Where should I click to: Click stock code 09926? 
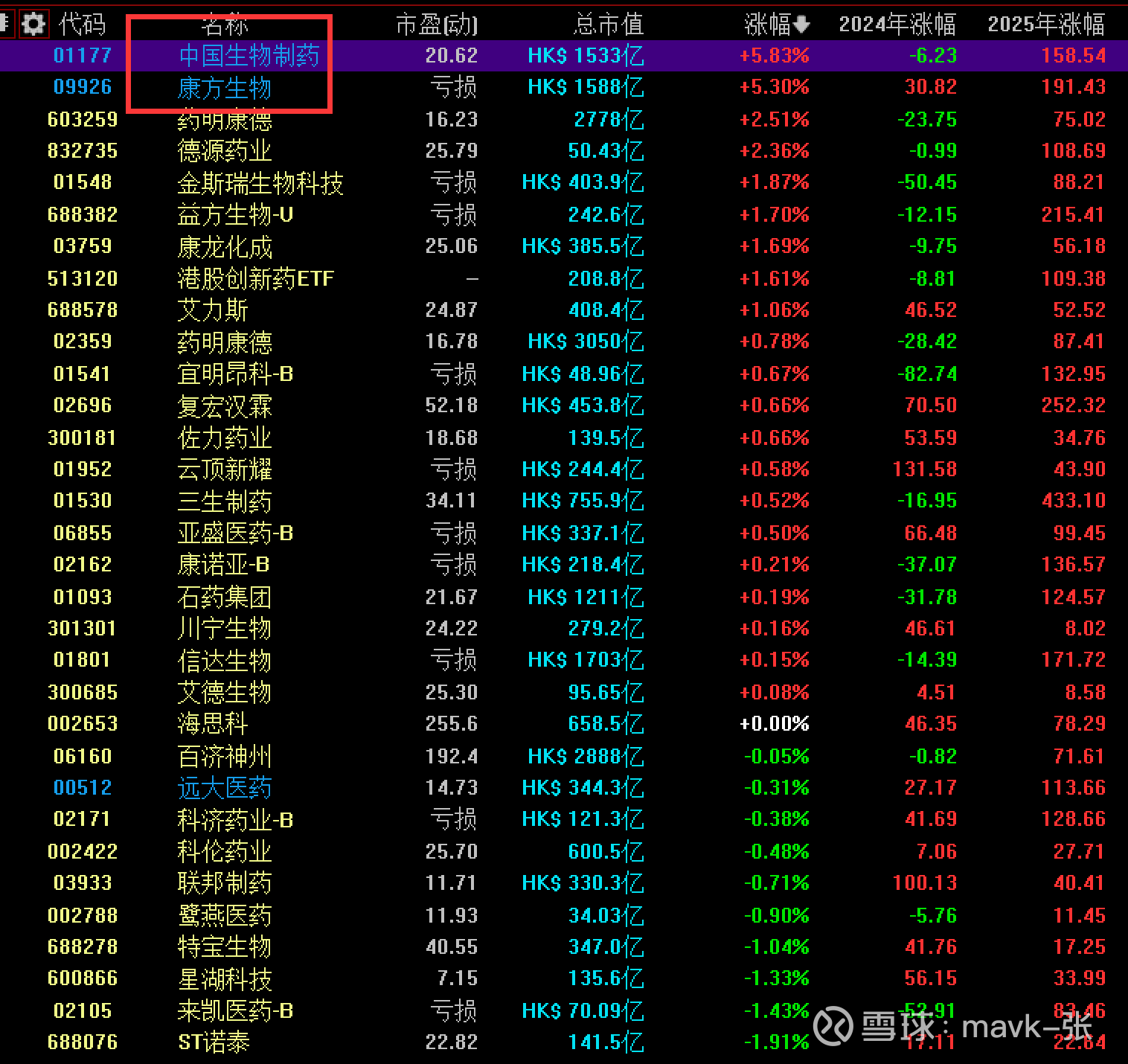pyautogui.click(x=83, y=87)
